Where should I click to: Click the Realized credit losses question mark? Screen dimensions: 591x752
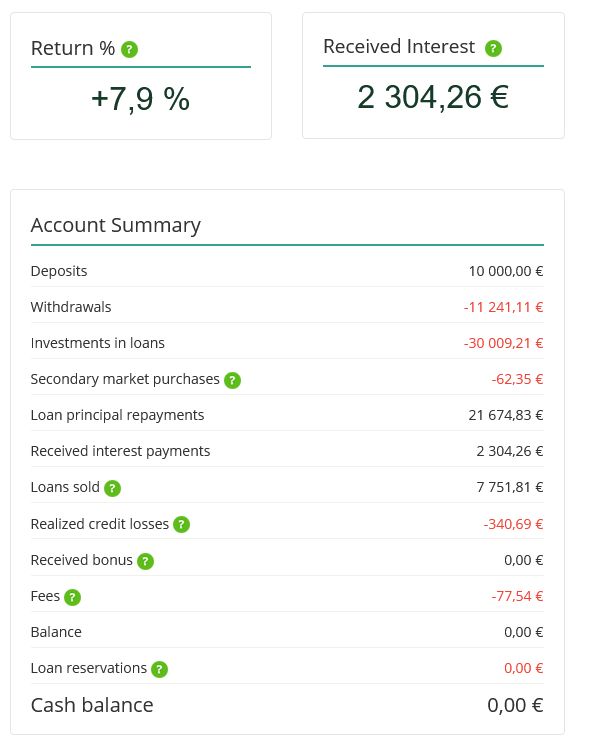point(182,525)
